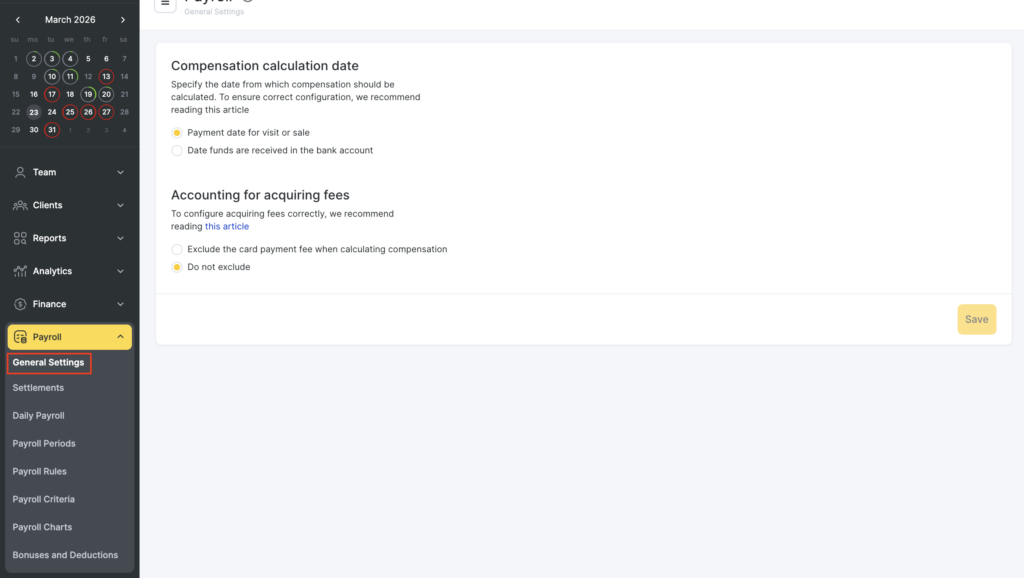The height and width of the screenshot is (578, 1024).
Task: Choose Exclude the card payment fee option
Action: (x=177, y=249)
